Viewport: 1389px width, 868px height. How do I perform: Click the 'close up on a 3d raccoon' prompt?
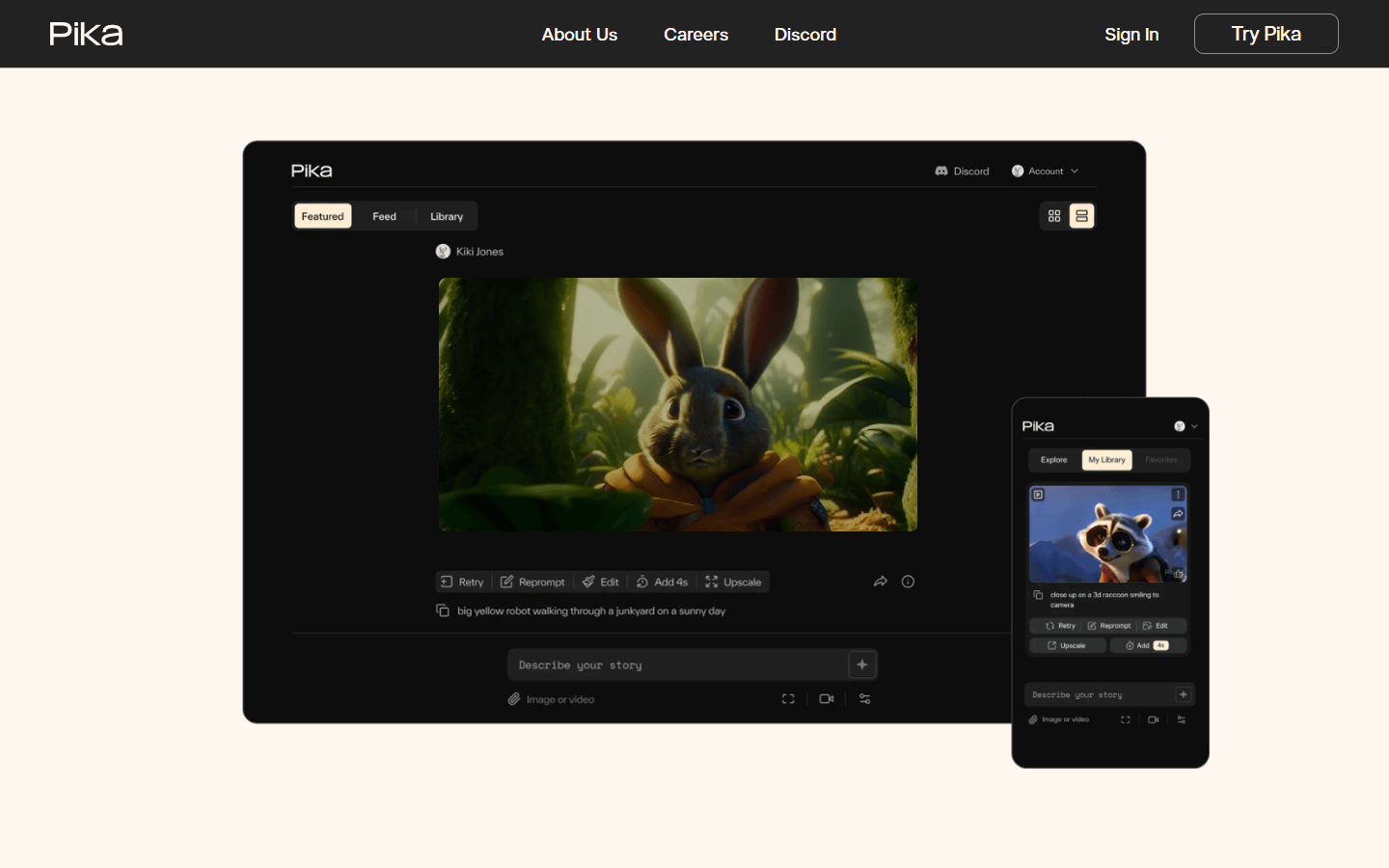pos(1104,600)
